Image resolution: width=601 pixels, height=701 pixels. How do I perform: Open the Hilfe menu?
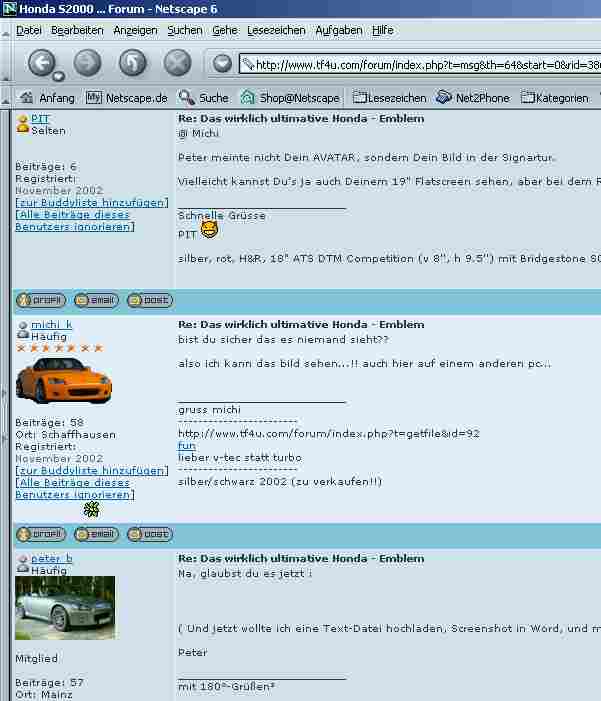tap(382, 30)
